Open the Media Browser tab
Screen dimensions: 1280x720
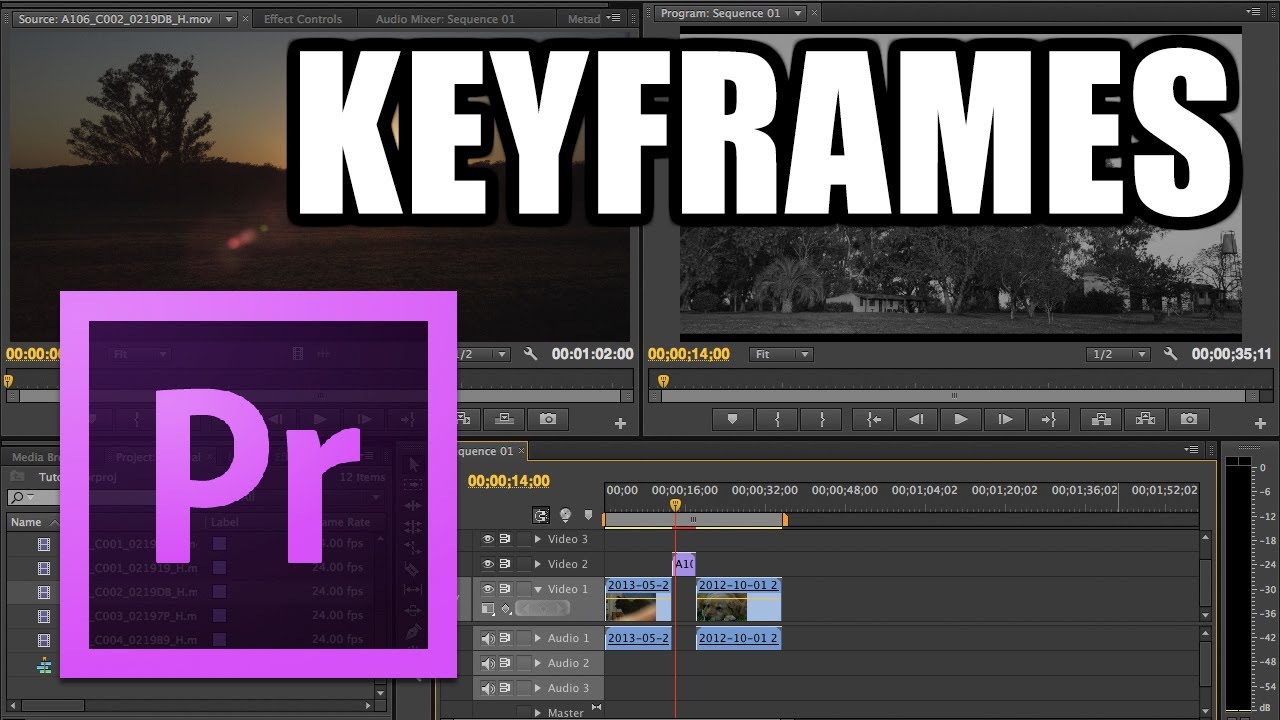[x=38, y=457]
